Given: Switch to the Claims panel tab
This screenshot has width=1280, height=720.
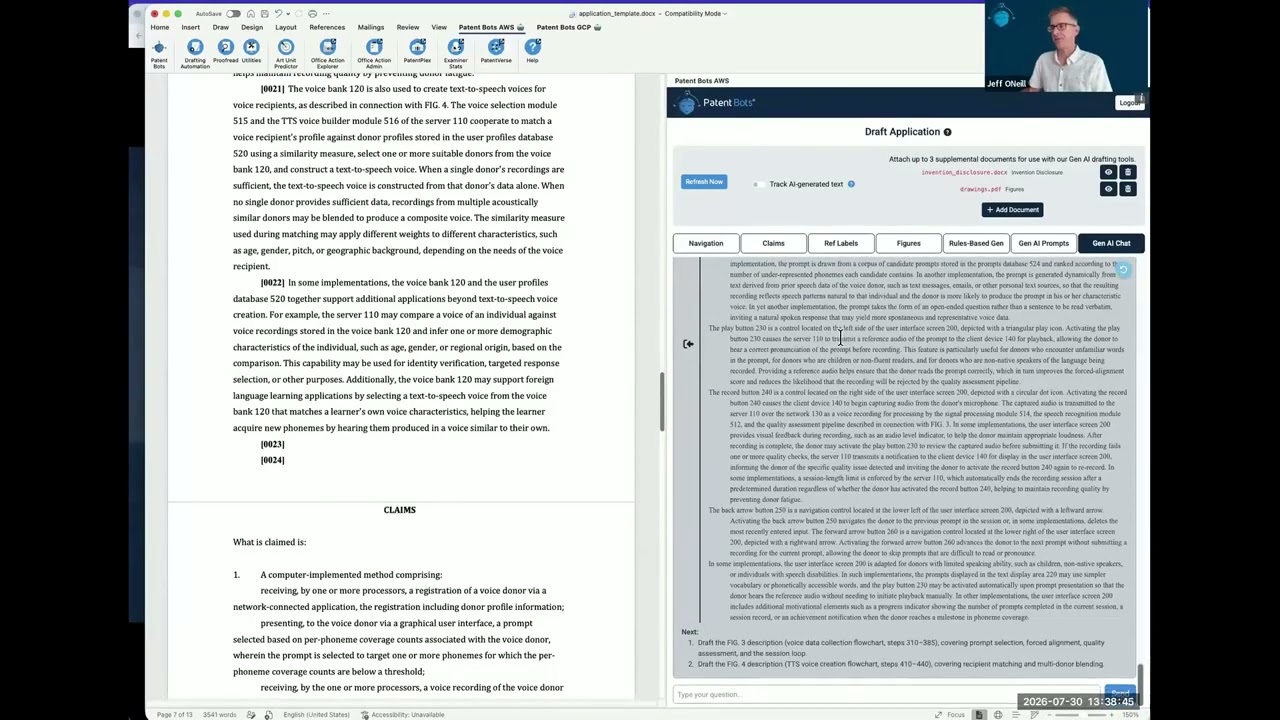Looking at the screenshot, I should pos(773,243).
